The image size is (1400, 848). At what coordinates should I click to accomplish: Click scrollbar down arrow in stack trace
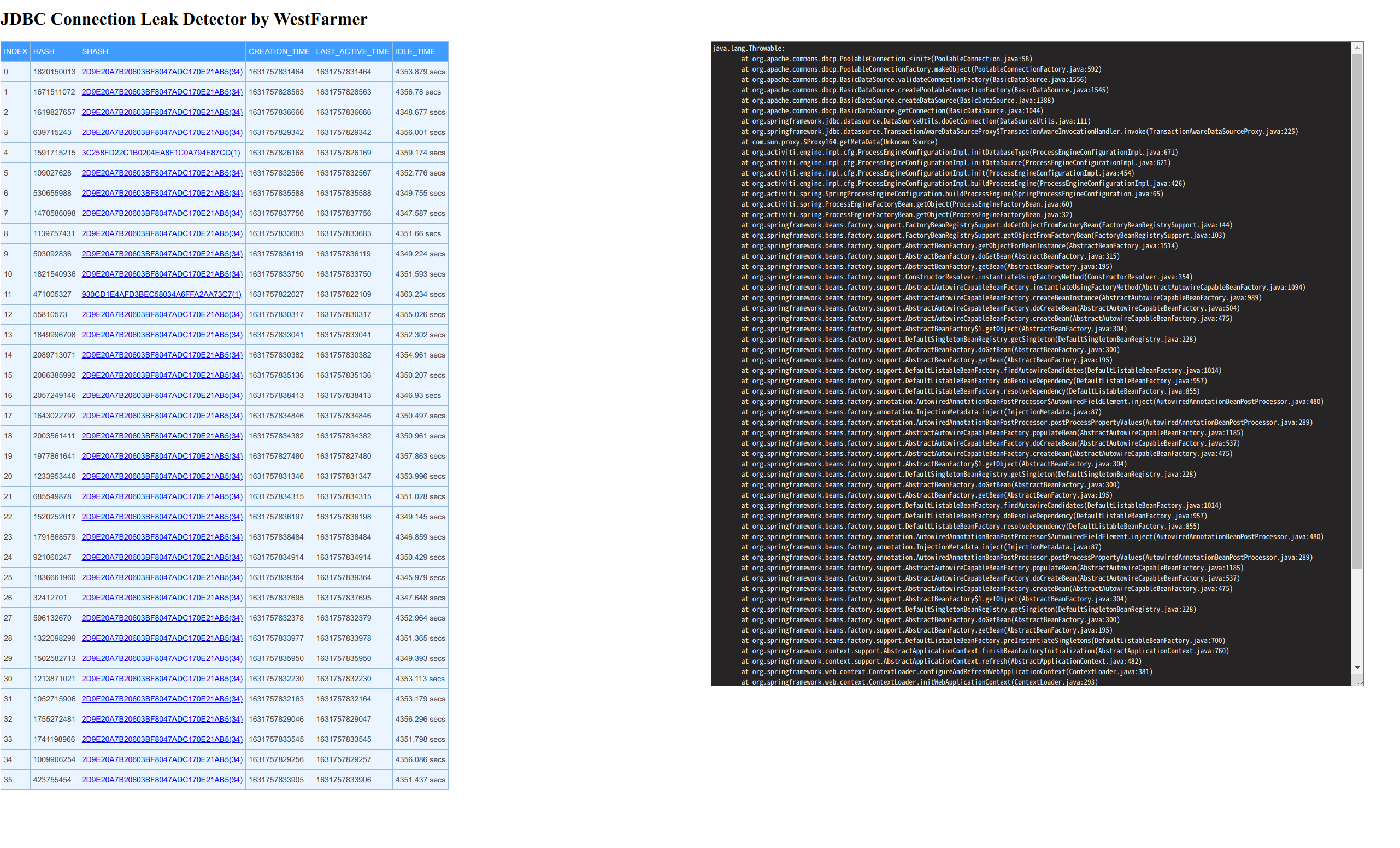(x=1357, y=667)
